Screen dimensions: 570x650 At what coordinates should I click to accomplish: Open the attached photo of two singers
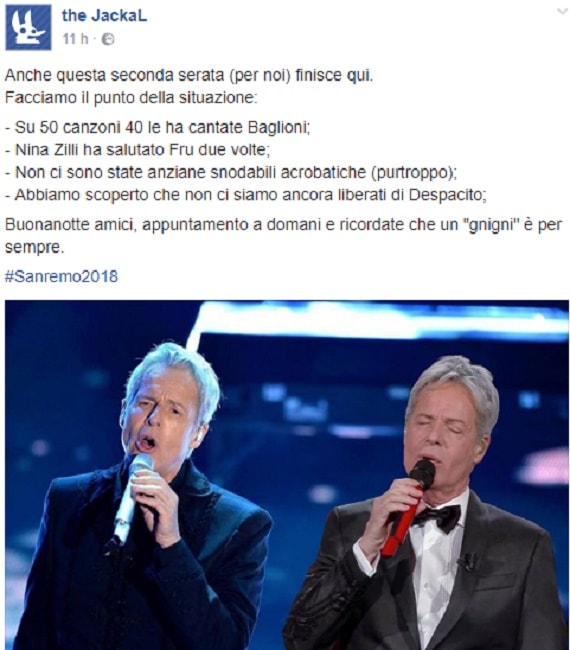coord(287,475)
